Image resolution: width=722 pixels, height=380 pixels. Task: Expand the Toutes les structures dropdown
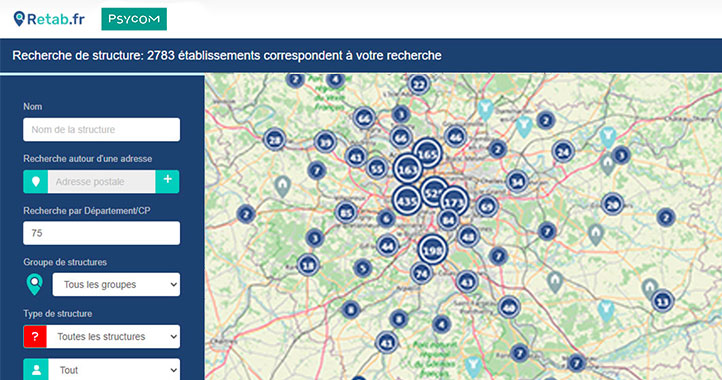[113, 337]
